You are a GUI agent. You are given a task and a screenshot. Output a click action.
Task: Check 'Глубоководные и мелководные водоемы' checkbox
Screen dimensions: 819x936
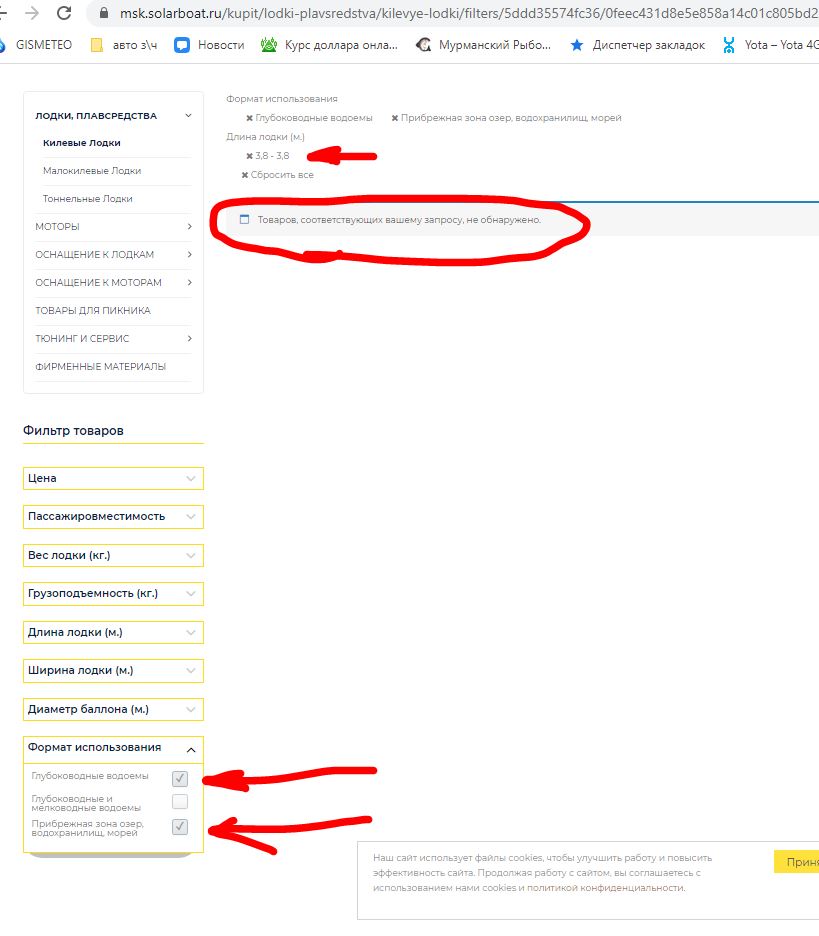[x=180, y=802]
